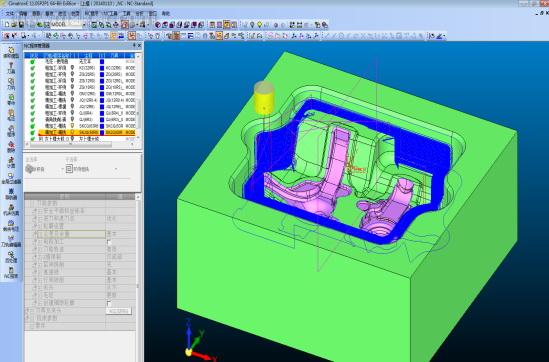Image resolution: width=549 pixels, height=362 pixels.
Task: Toggle checkbox below the highlighted parameter row
Action: (x=109, y=242)
